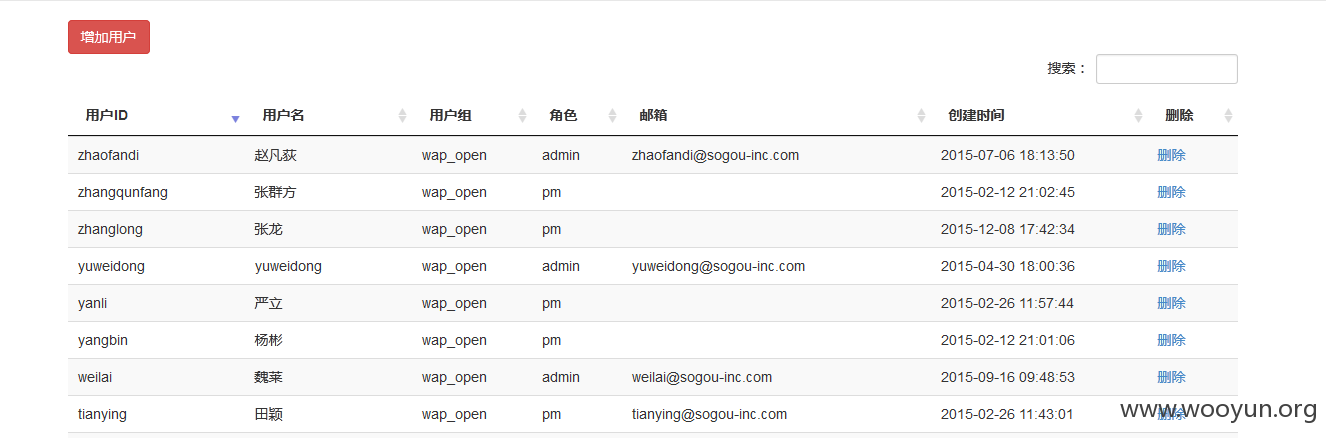The image size is (1326, 438).
Task: Remove weilai via its 删除 link
Action: point(1171,377)
